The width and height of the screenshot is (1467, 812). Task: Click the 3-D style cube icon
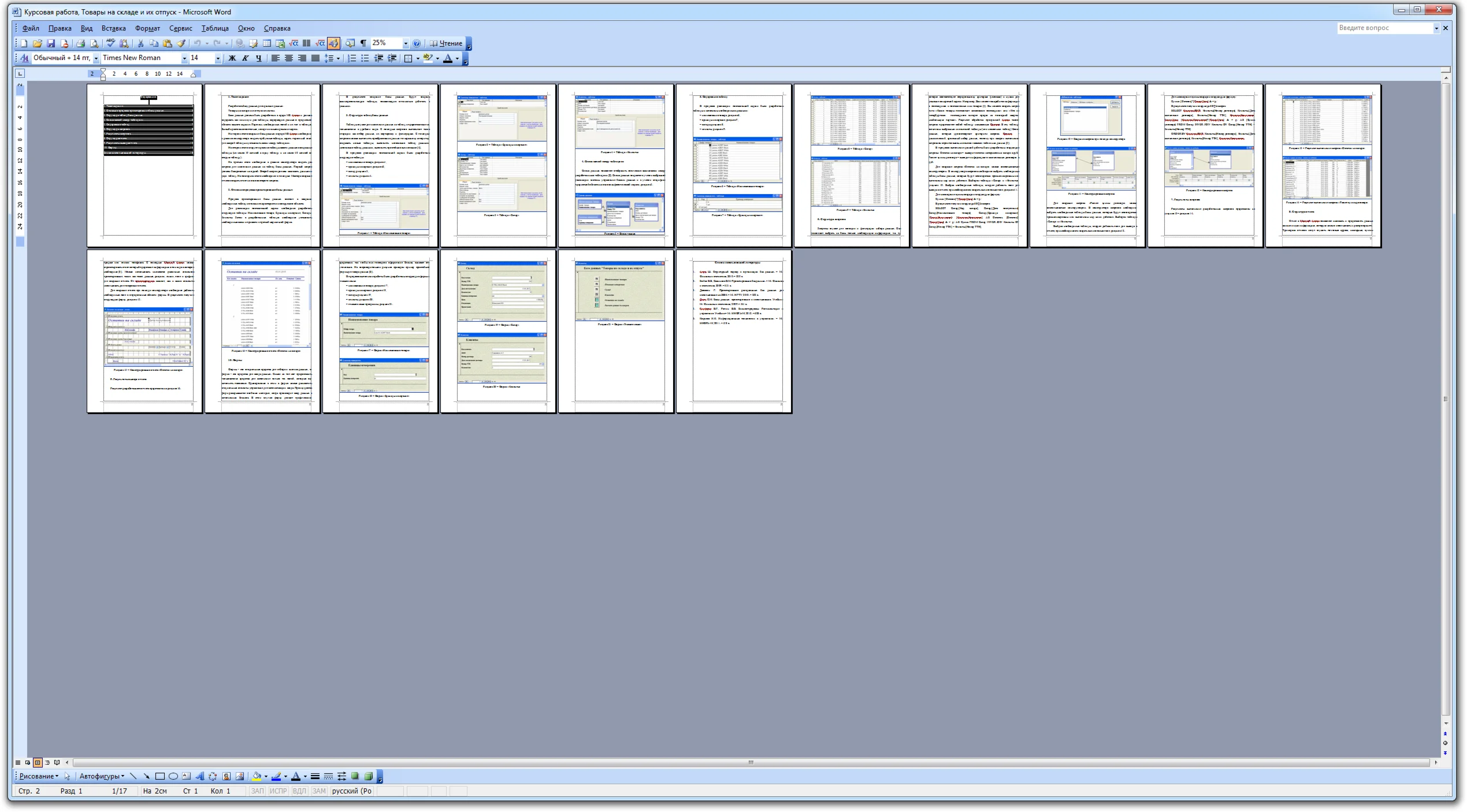[x=368, y=776]
